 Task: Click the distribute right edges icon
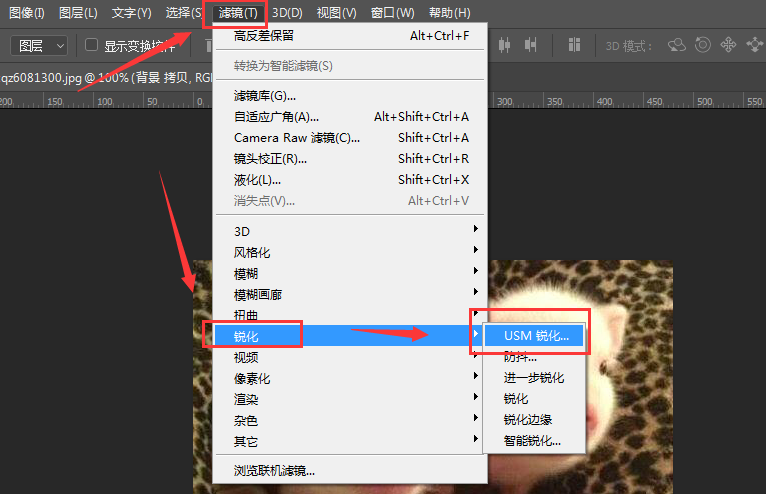tap(531, 45)
